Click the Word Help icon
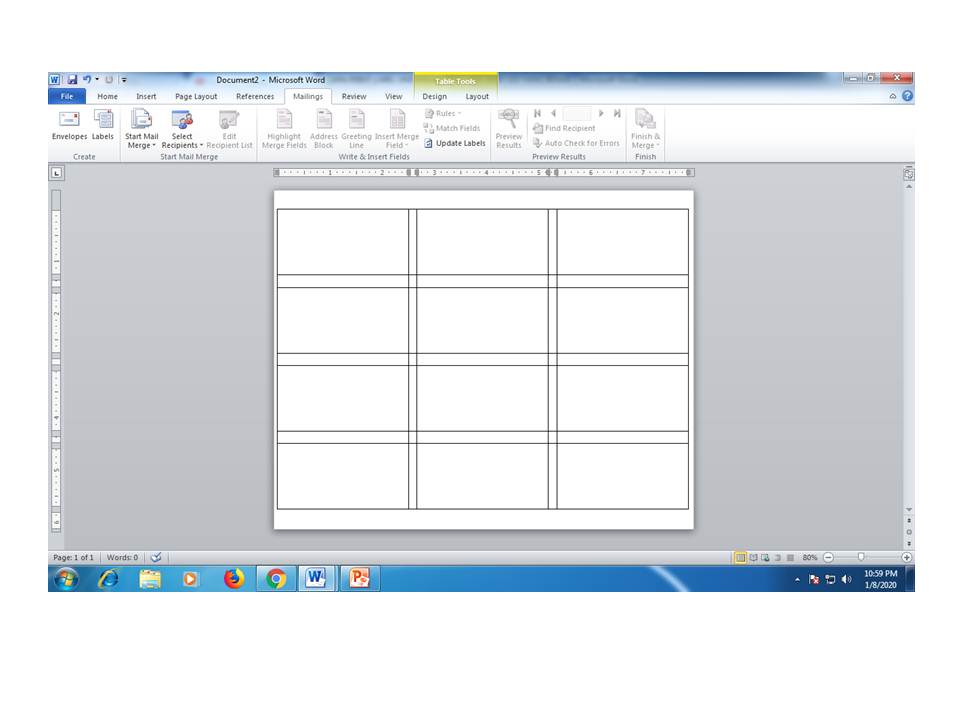The width and height of the screenshot is (960, 720). pos(907,96)
